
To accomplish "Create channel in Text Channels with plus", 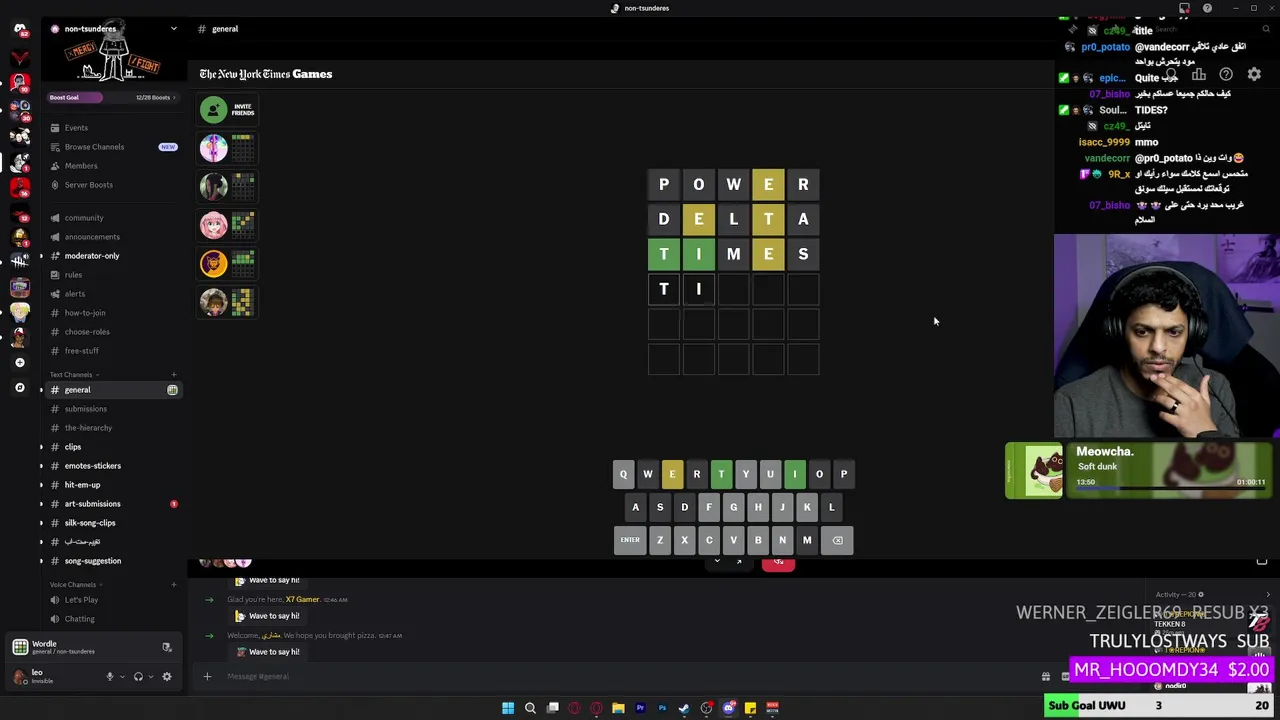I will [x=173, y=375].
